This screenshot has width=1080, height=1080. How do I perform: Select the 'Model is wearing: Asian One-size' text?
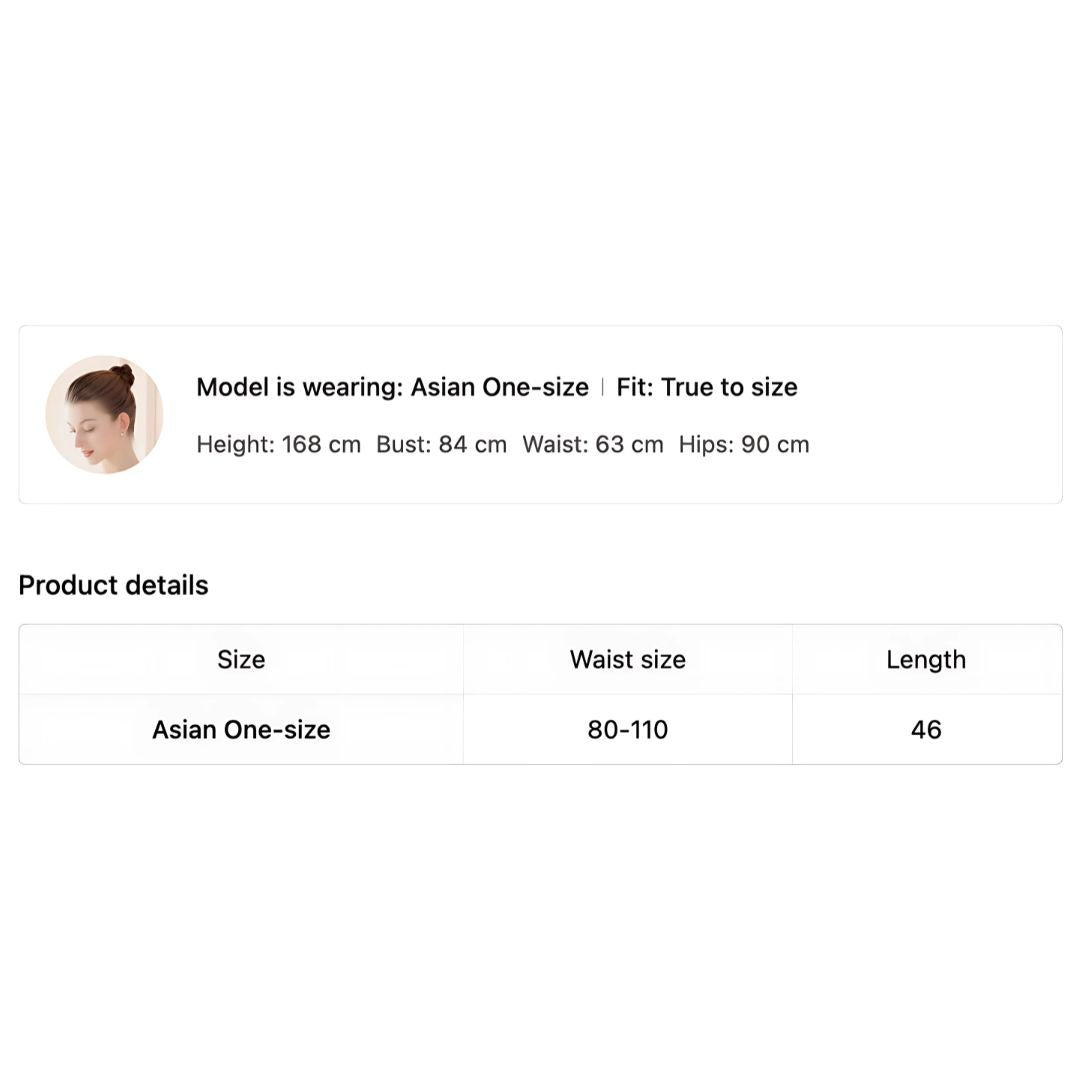[x=393, y=387]
